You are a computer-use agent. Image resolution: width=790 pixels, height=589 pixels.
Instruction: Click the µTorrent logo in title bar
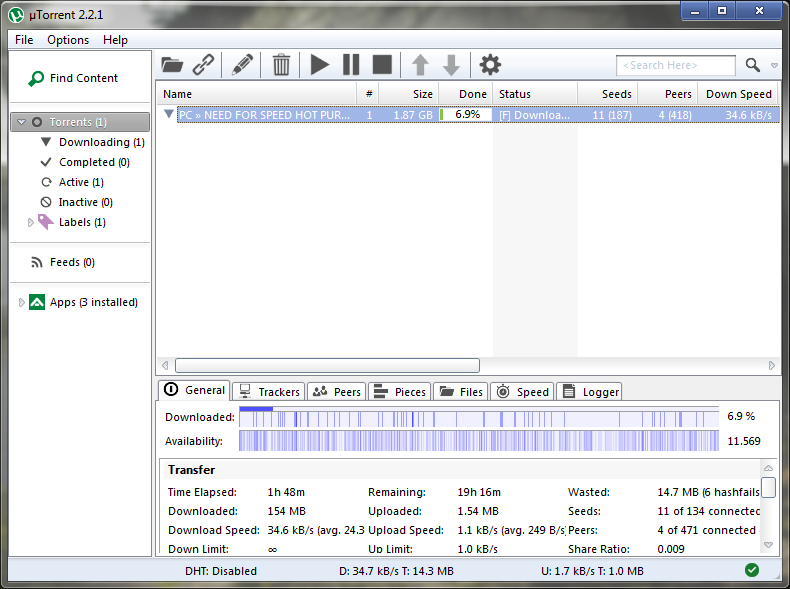[x=16, y=15]
